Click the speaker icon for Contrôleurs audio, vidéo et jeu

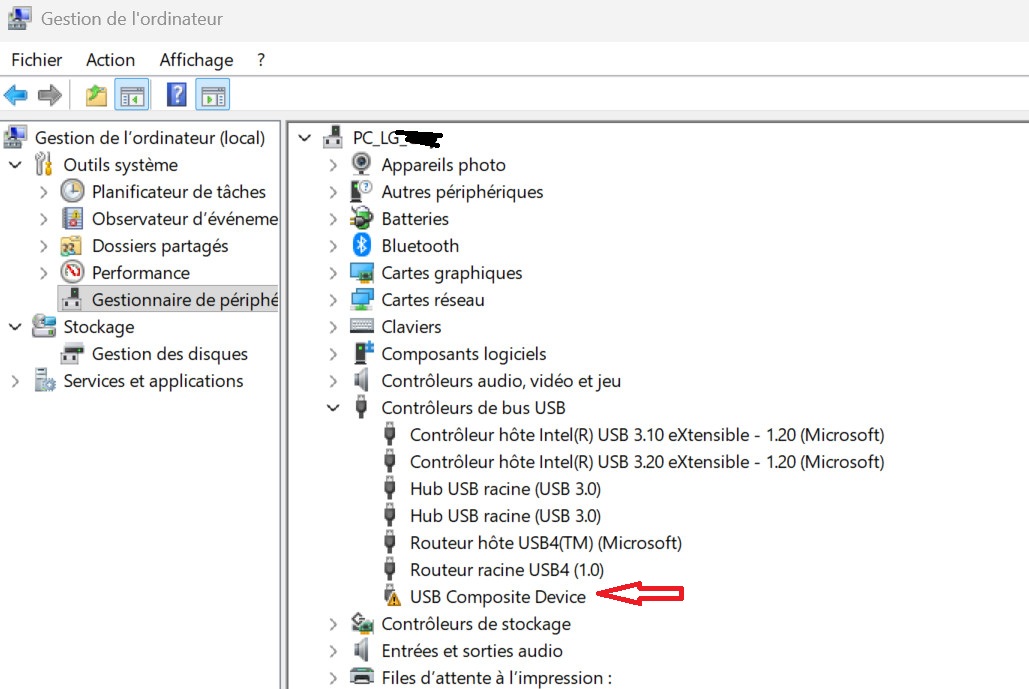tap(361, 380)
